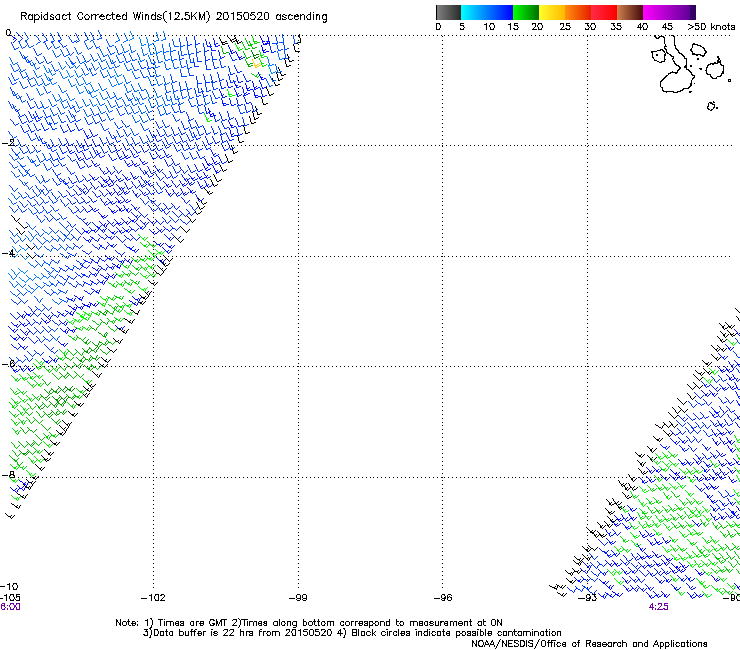
Task: Click the small southernmost island outline below Isabela
Action: [712, 106]
